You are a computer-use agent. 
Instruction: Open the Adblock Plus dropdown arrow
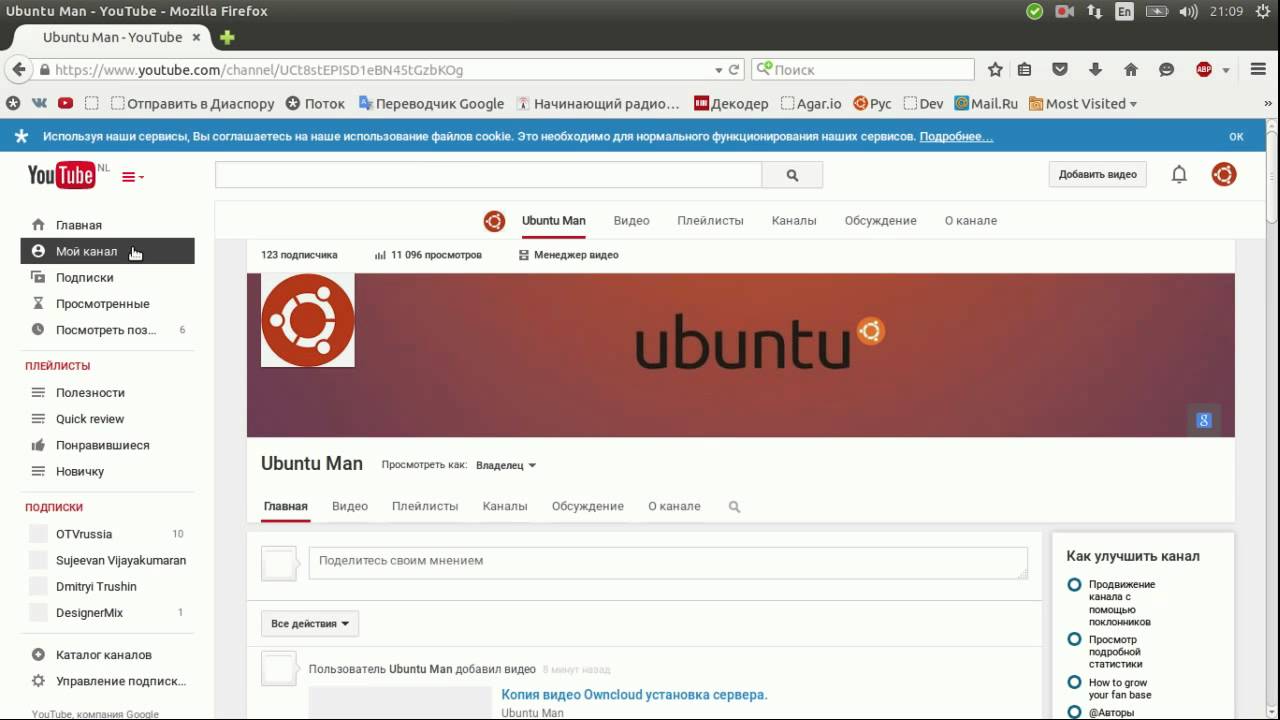[x=1226, y=71]
